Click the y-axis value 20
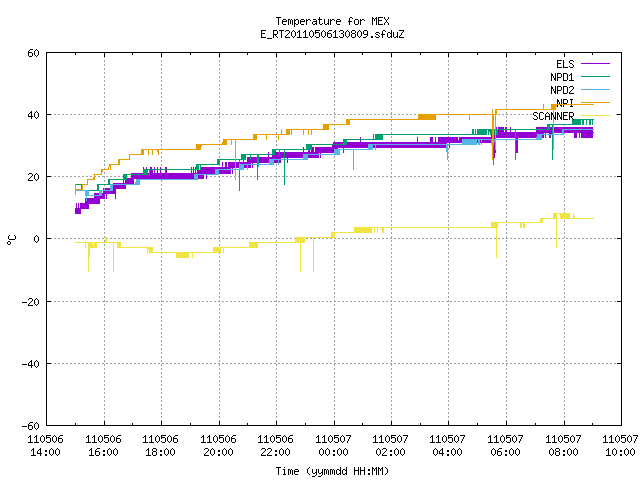The image size is (640, 480). point(33,177)
